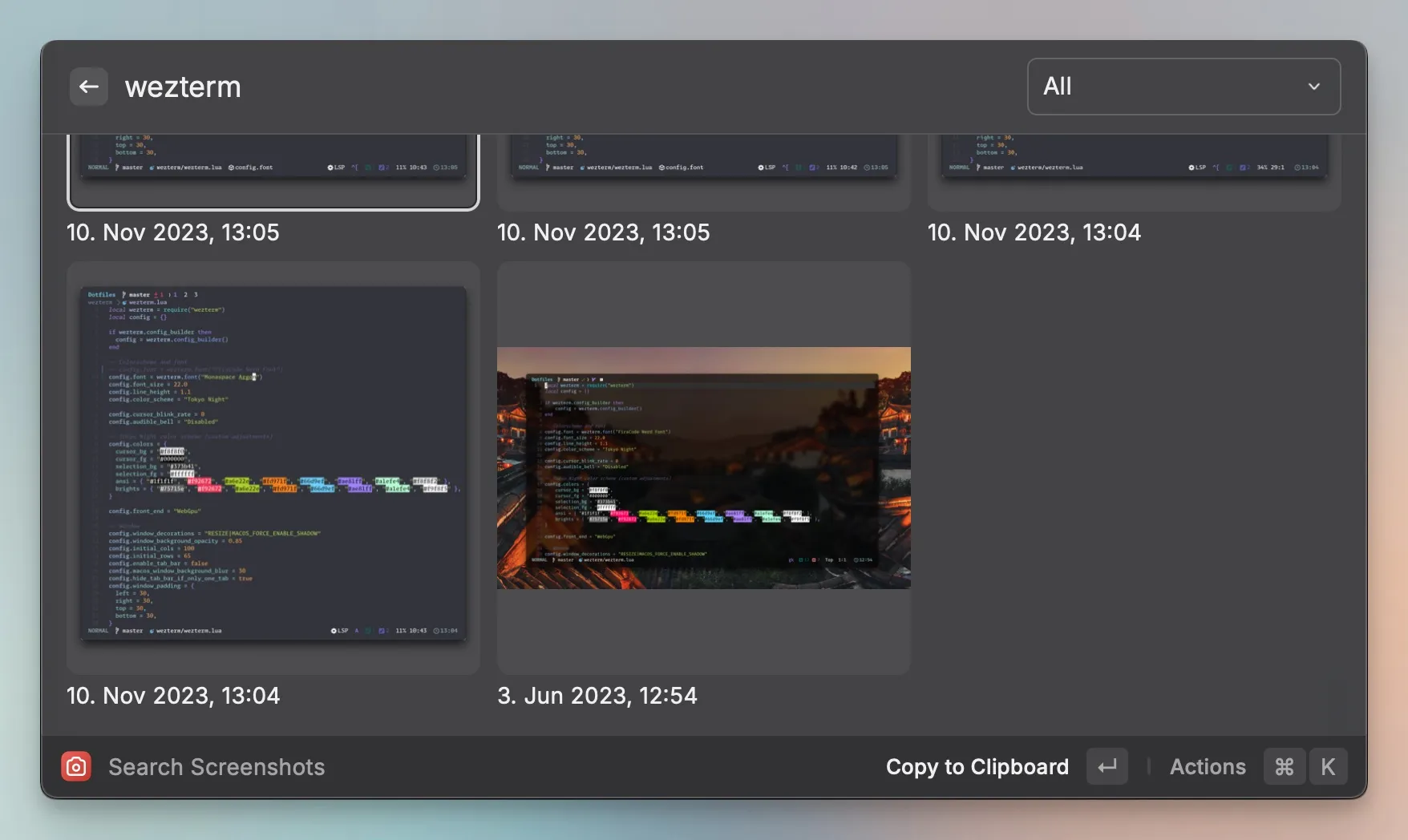Click the 3. Jun 2023, 12:54 label

coord(597,696)
